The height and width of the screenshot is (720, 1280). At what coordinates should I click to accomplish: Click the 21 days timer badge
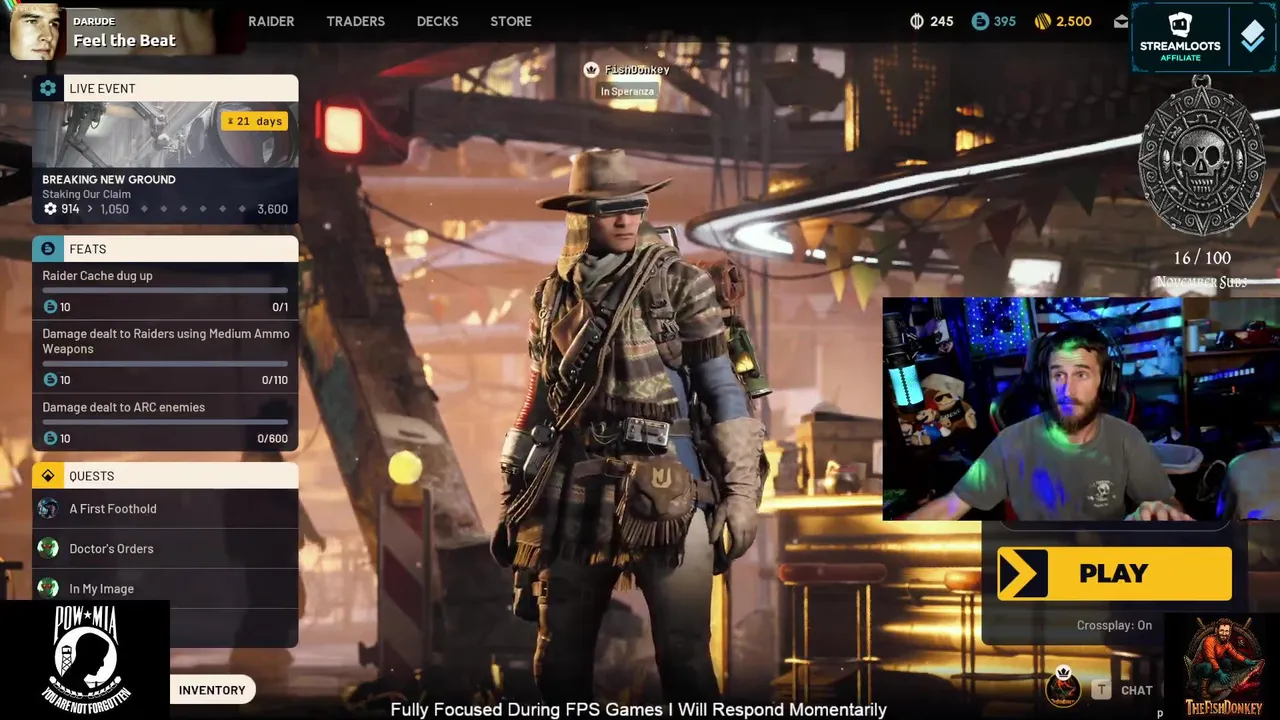tap(255, 121)
